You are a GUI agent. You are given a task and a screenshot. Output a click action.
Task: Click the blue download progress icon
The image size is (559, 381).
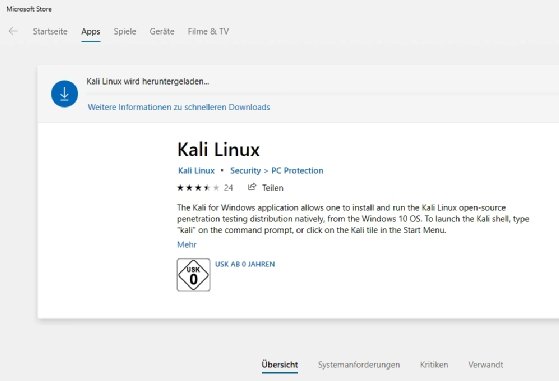click(65, 94)
